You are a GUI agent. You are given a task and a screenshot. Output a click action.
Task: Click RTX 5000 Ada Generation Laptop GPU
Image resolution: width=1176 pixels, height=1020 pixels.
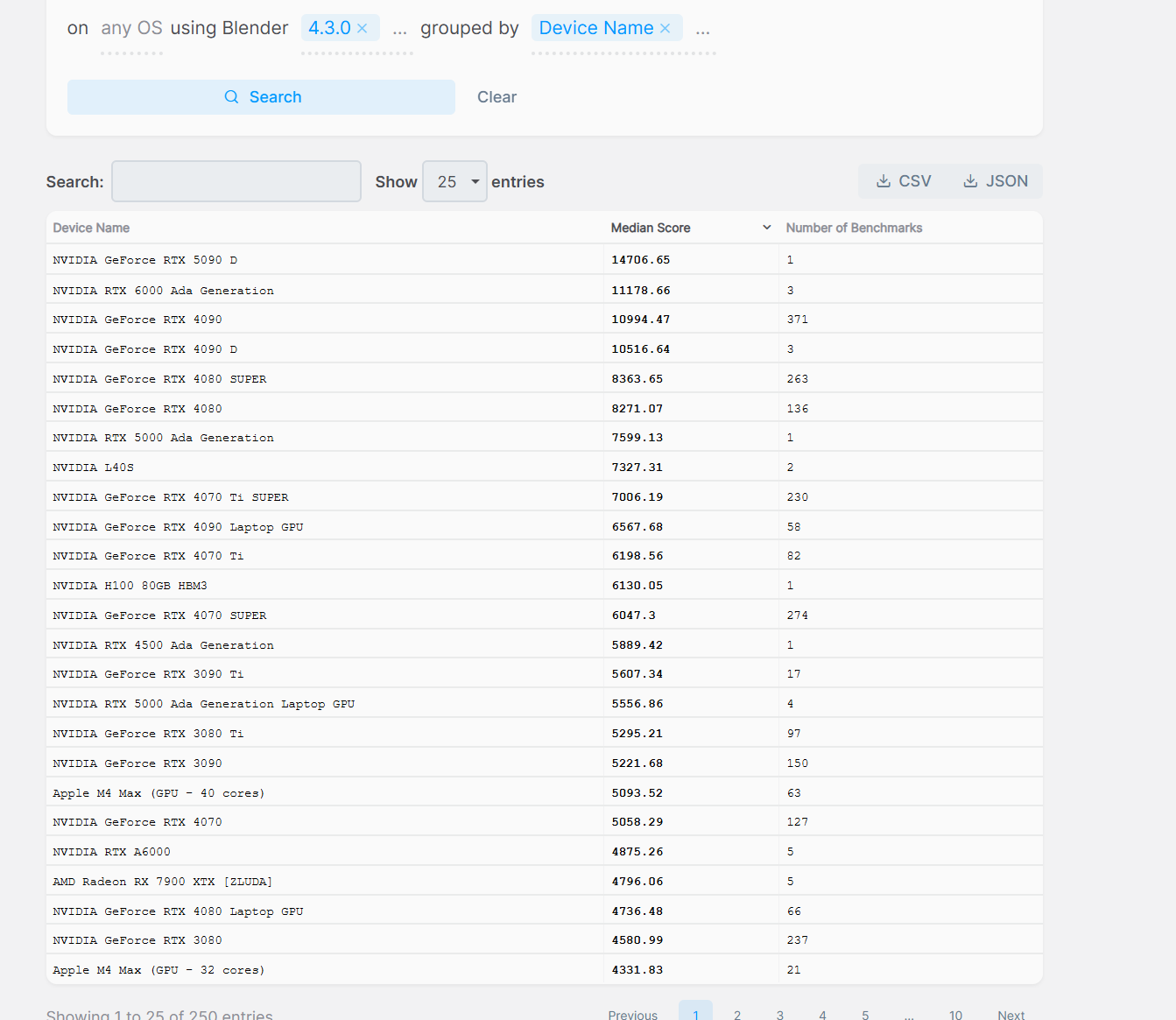(x=203, y=704)
